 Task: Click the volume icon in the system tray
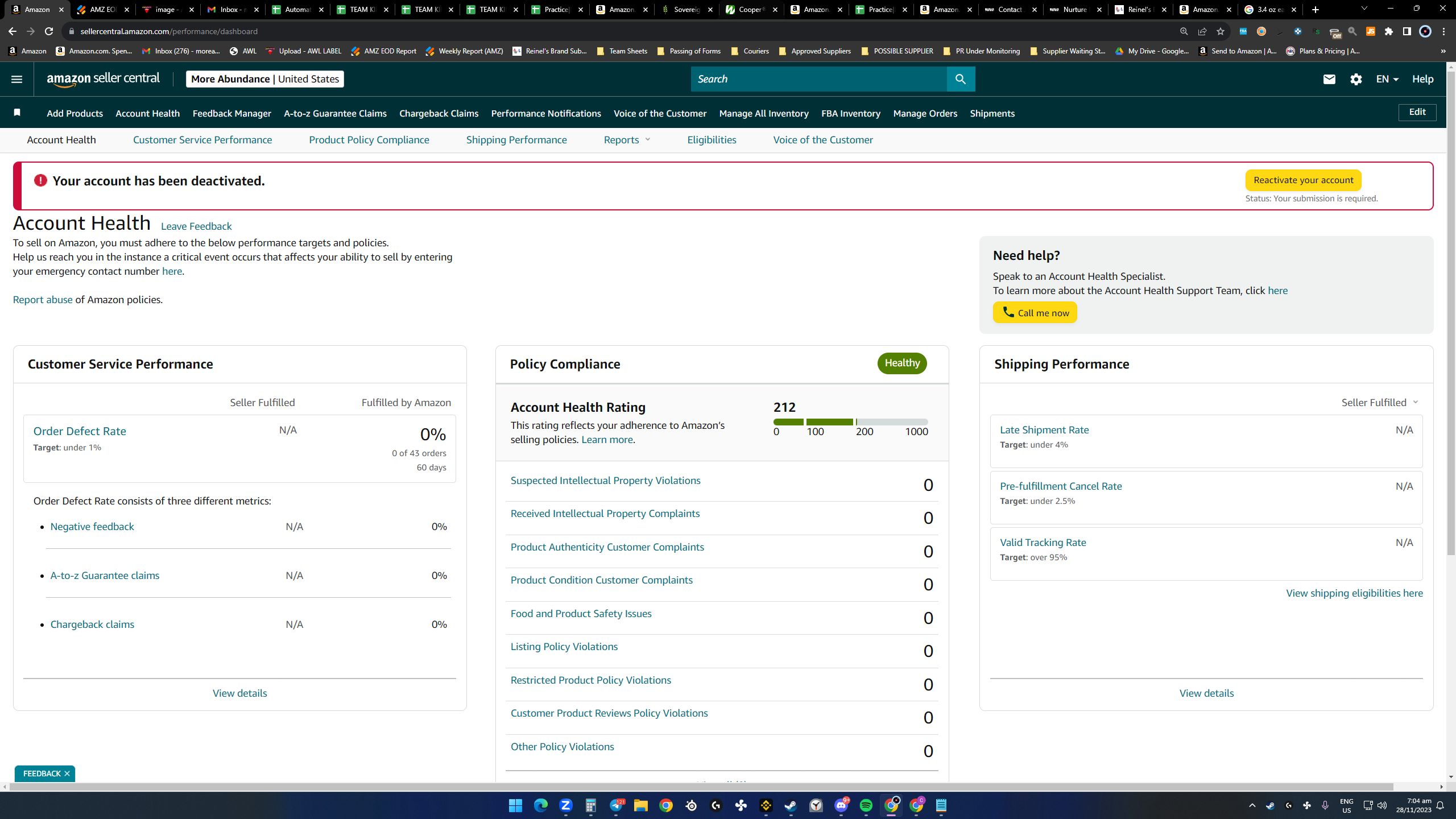[1382, 805]
